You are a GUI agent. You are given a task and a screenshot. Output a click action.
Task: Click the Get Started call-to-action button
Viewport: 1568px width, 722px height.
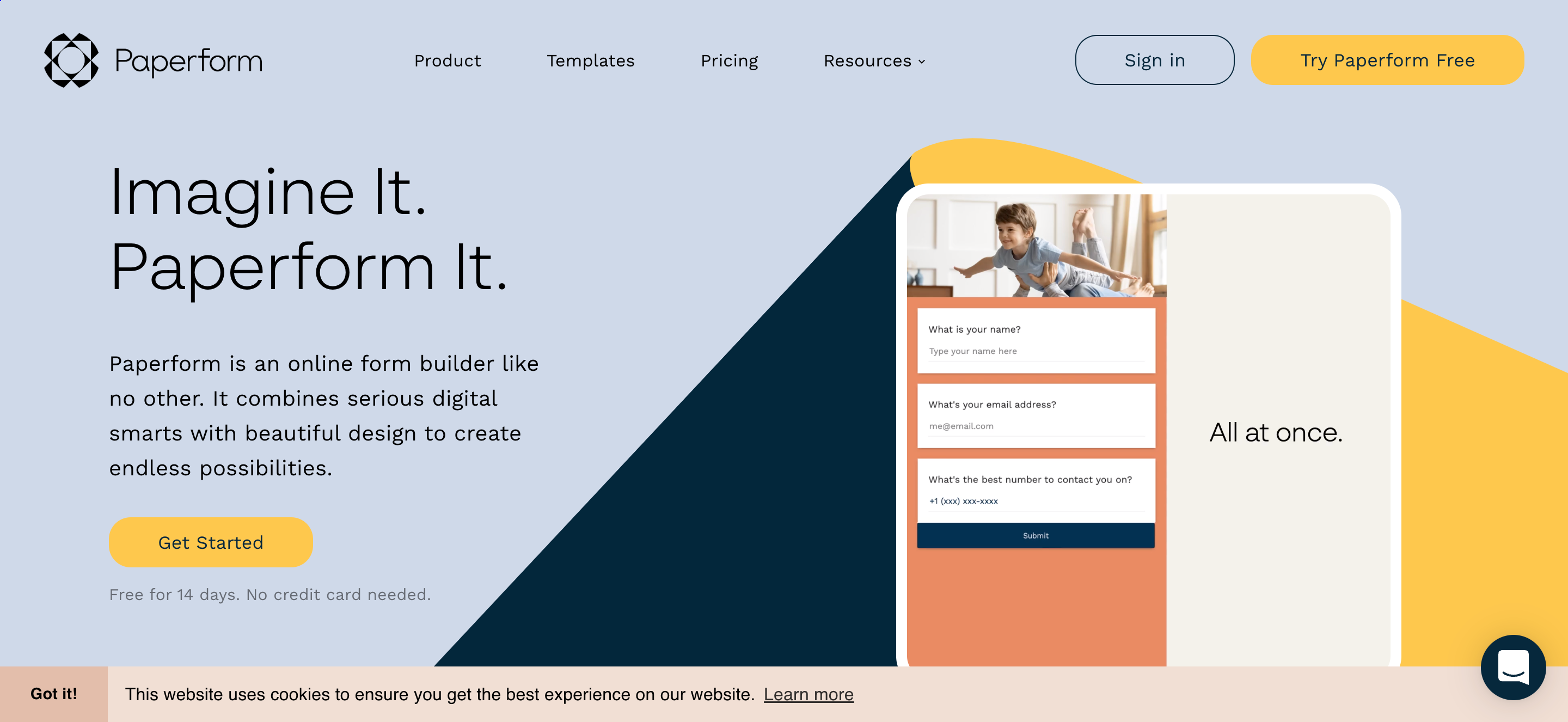click(210, 542)
